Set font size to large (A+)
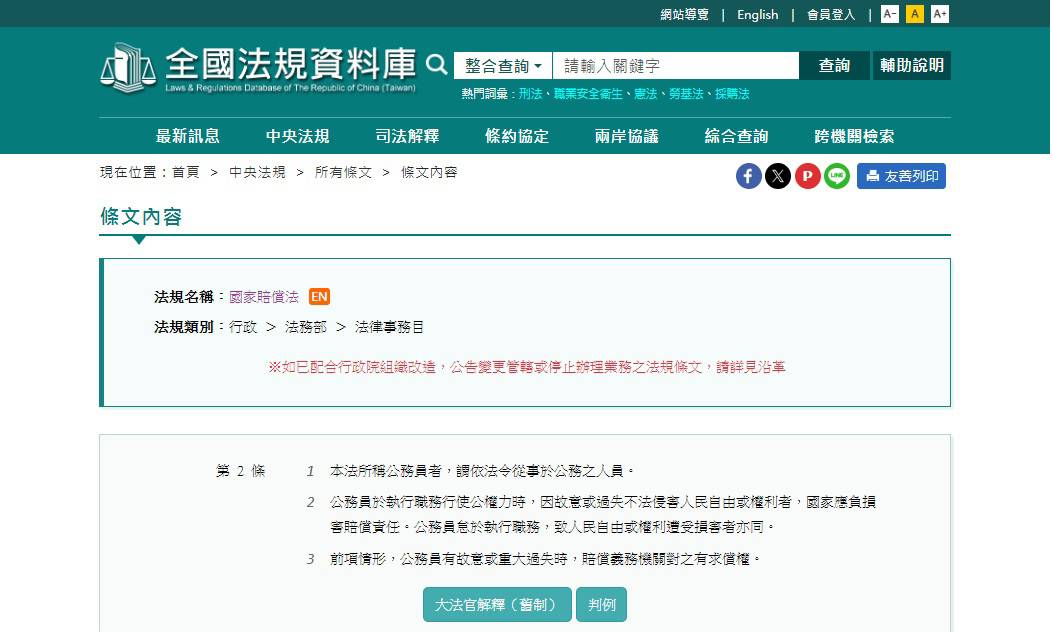The image size is (1052, 632). tap(940, 14)
